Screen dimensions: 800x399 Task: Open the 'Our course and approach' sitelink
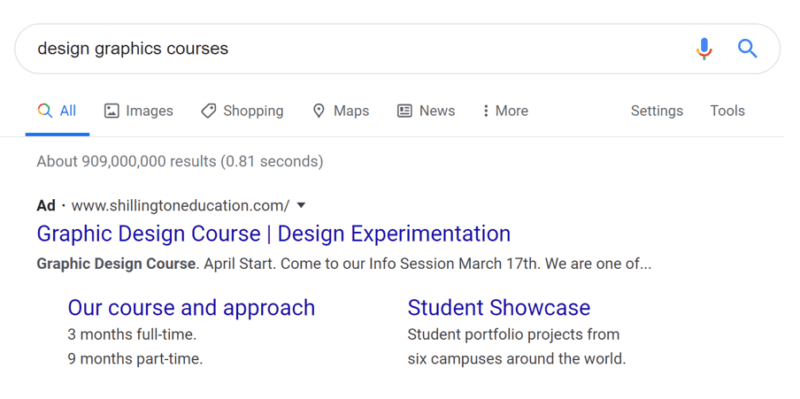[191, 308]
